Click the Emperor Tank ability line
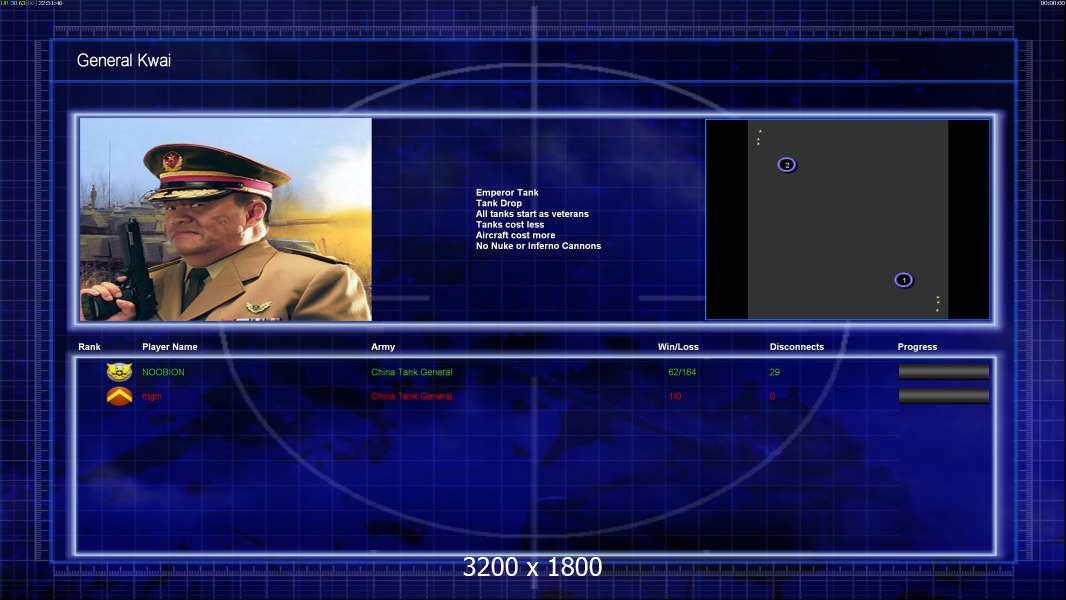 pos(507,192)
